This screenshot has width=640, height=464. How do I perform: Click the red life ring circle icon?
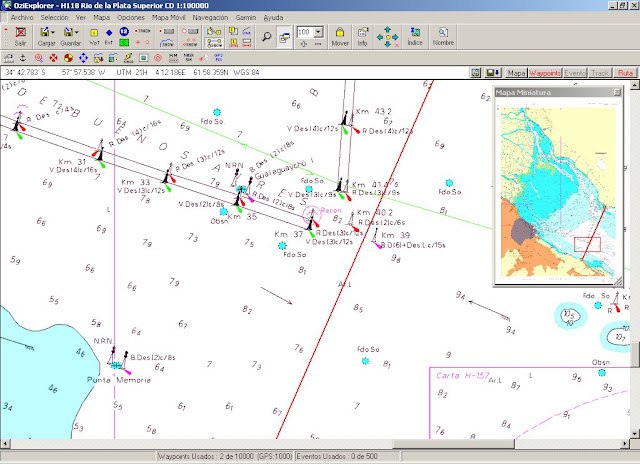[x=53, y=58]
